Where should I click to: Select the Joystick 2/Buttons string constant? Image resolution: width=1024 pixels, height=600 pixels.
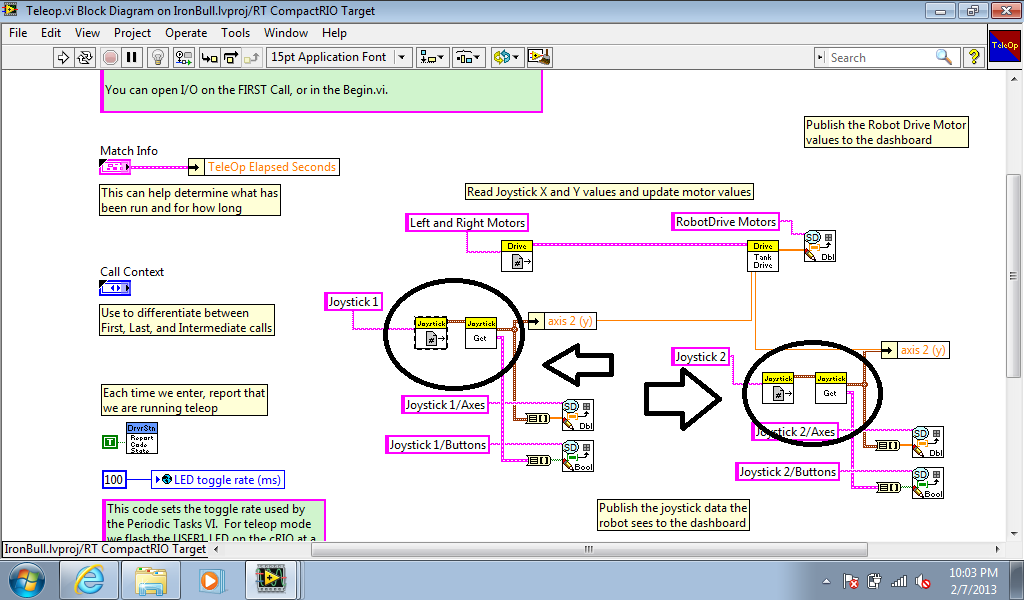tap(788, 472)
